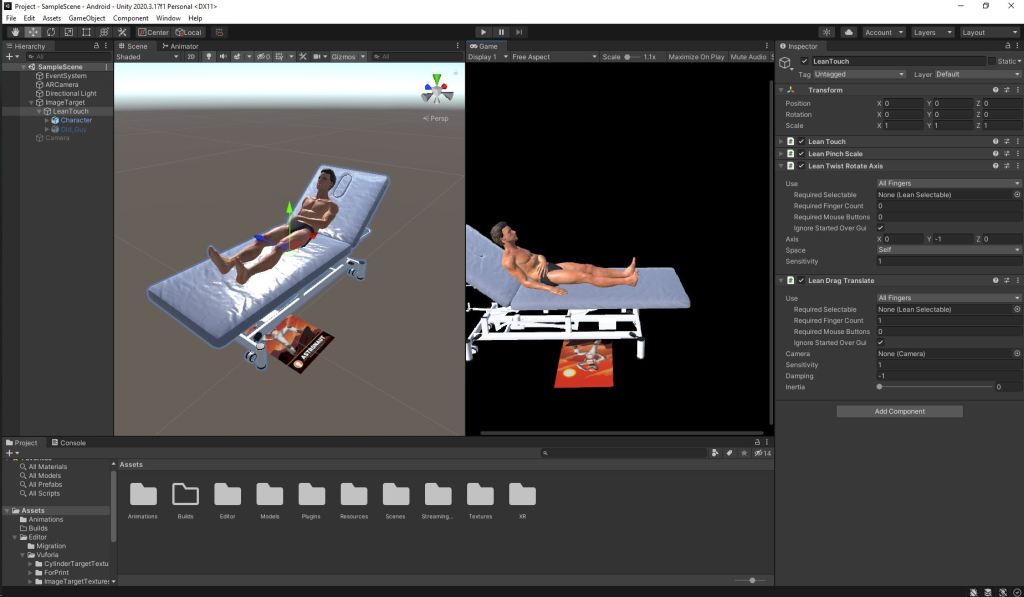Uncheck the Lean Drag Translate component
The height and width of the screenshot is (597, 1024).
(801, 281)
